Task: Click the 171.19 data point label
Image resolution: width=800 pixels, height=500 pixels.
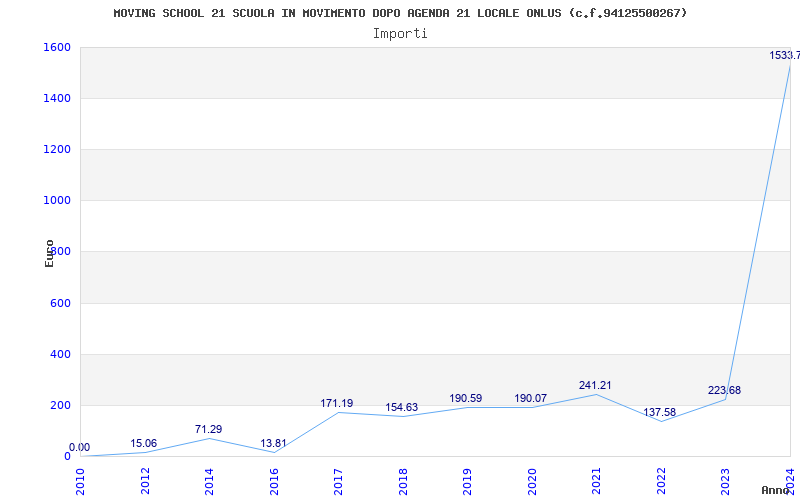Action: pos(337,404)
